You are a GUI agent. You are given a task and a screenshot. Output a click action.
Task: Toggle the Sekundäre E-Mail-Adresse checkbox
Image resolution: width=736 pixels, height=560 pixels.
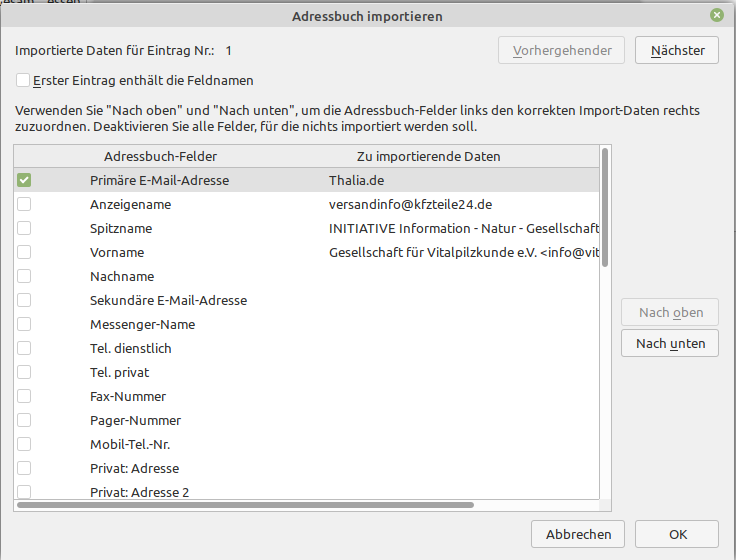coord(24,300)
